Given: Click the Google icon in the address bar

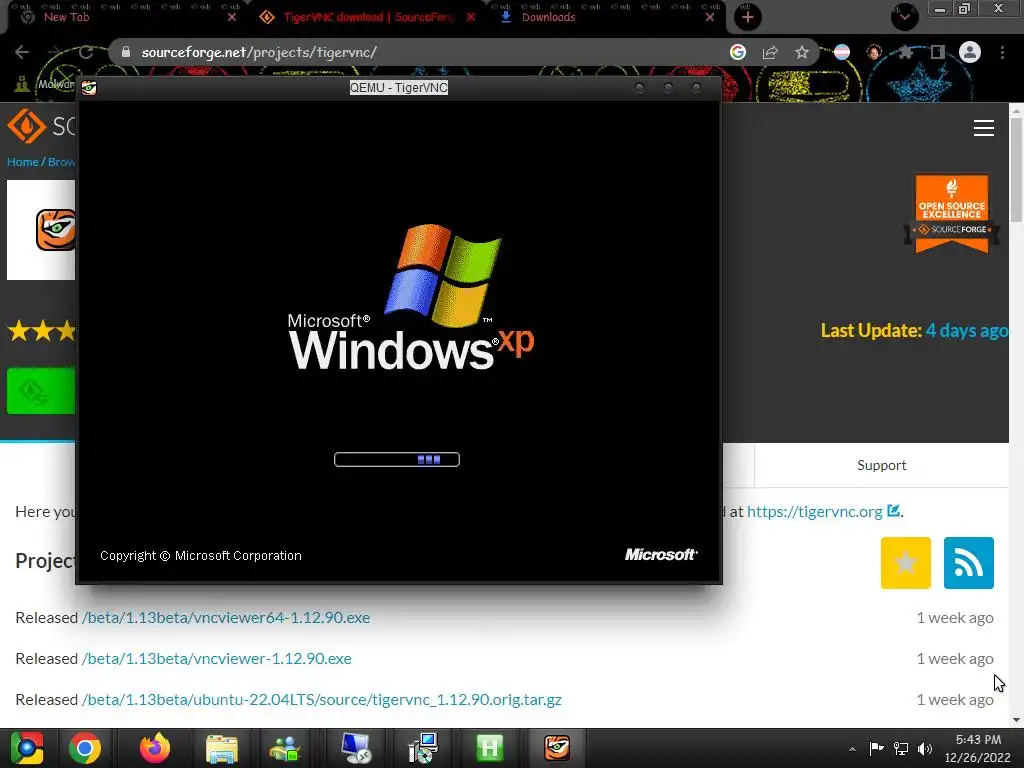Looking at the screenshot, I should (x=738, y=52).
